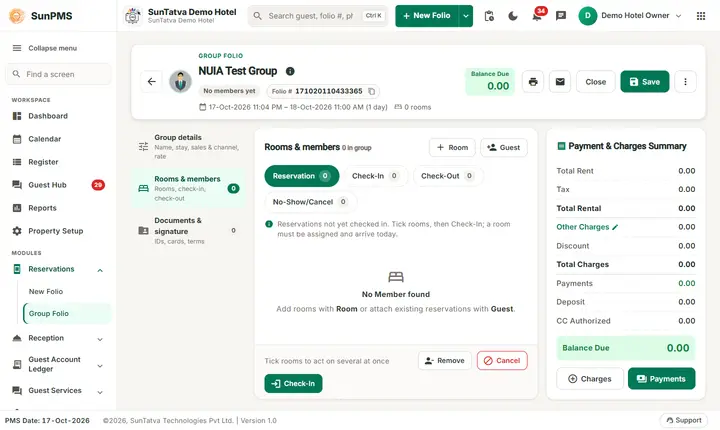Open the Demo Hotel Owner user menu
The image size is (720, 430).
630,16
